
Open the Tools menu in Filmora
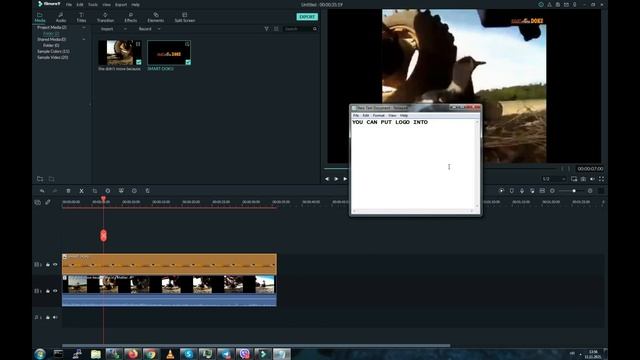click(93, 4)
